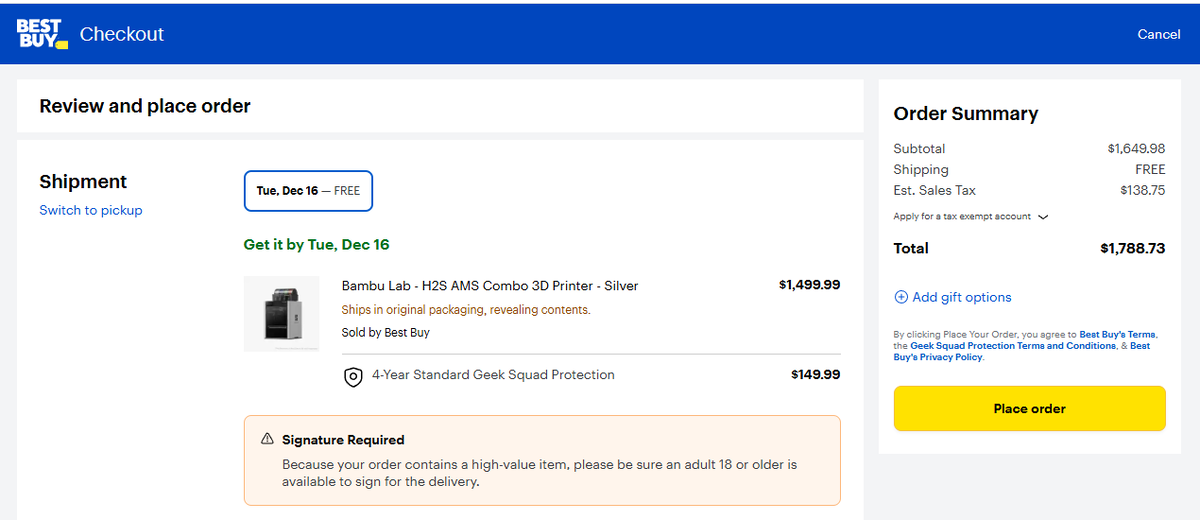Click the Add gift options text link

coord(962,297)
